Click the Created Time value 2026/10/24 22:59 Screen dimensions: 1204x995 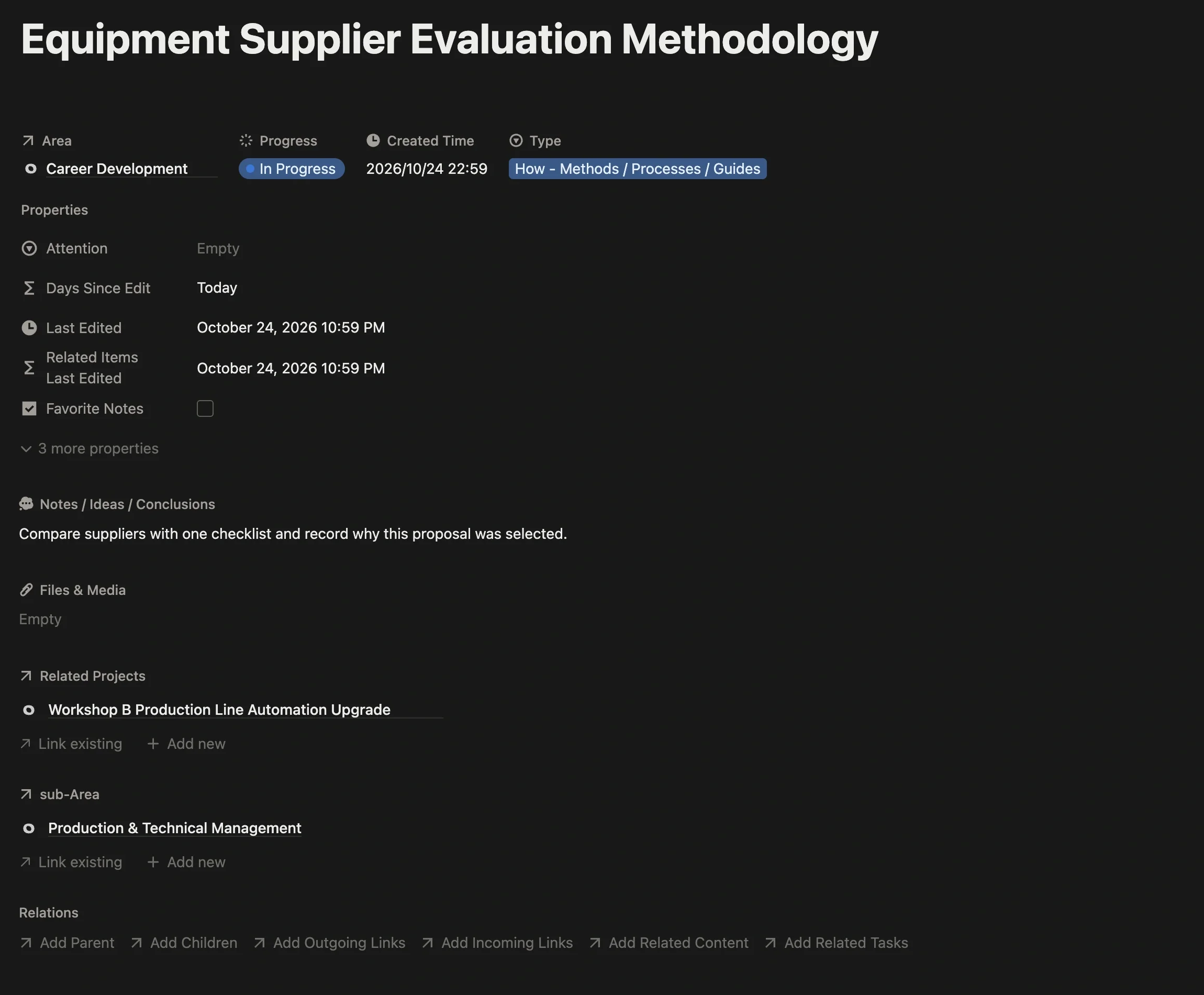point(427,169)
